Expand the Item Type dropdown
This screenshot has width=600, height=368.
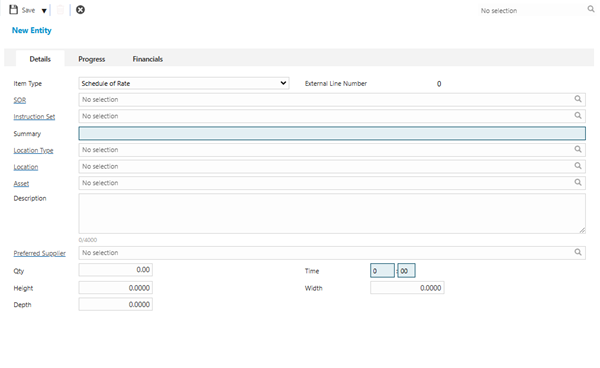tap(184, 83)
